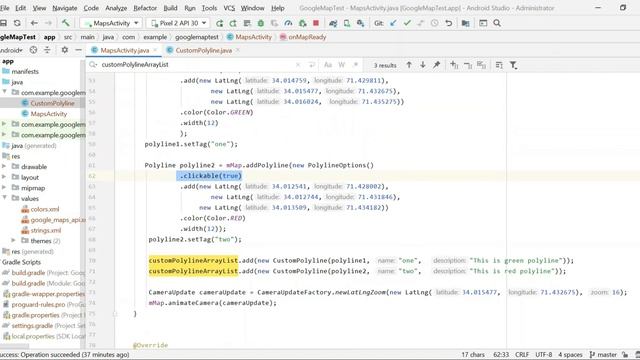This screenshot has width=640, height=360.
Task: Open the MapsActivity run configuration dropdown
Action: (111, 23)
